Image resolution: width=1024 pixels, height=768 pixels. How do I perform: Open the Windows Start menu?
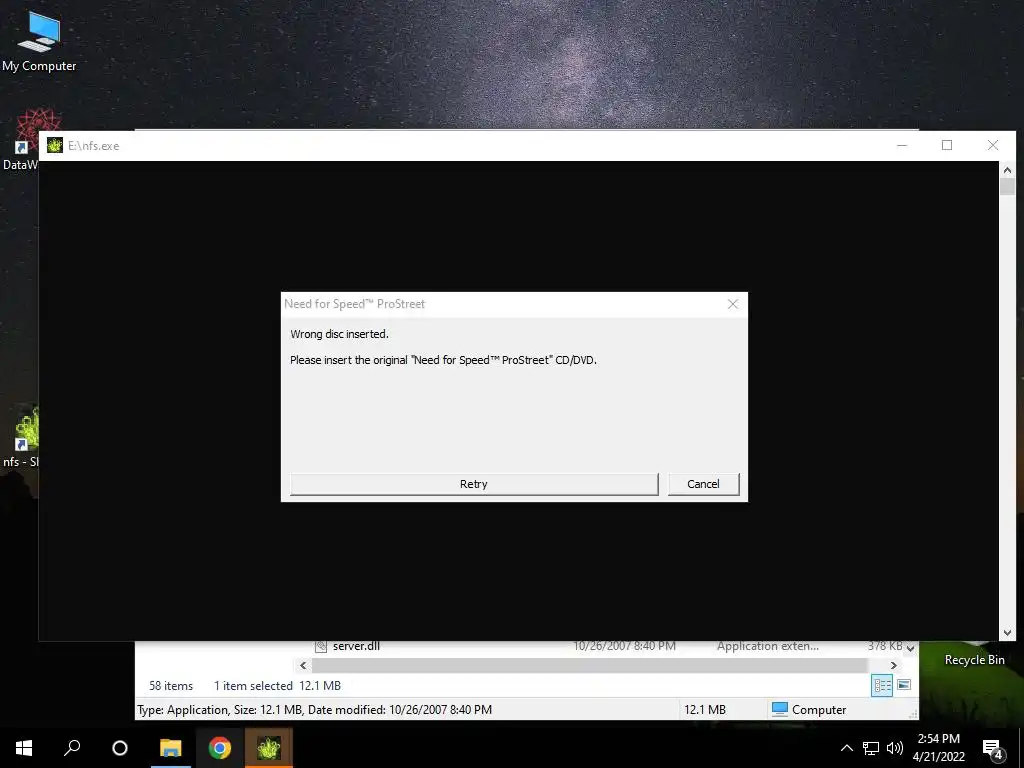24,748
